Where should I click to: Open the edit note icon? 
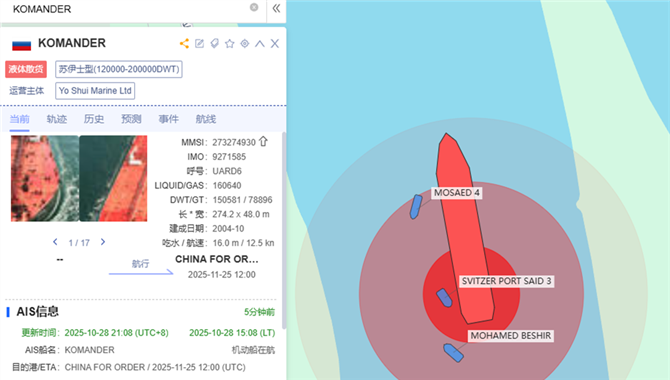[x=200, y=44]
